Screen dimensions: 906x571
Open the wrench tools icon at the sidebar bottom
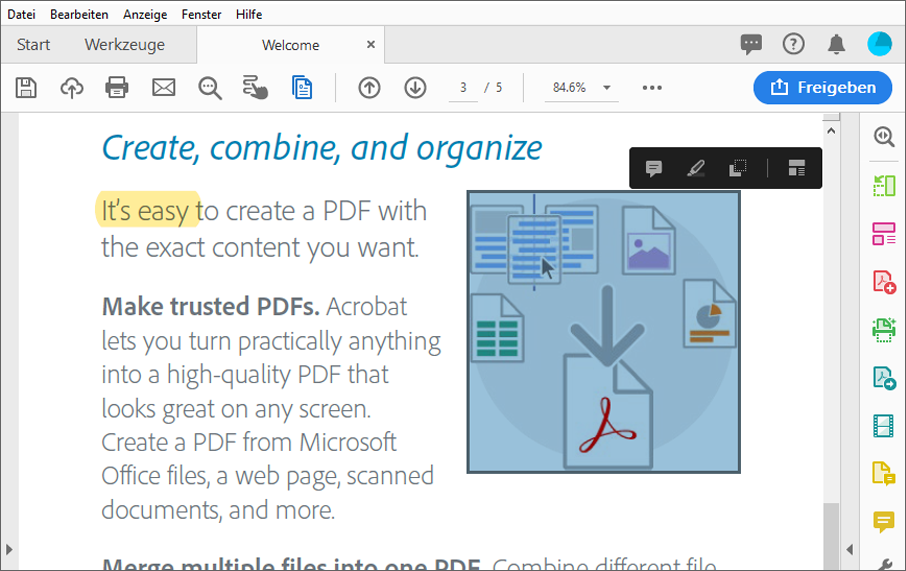(x=886, y=565)
